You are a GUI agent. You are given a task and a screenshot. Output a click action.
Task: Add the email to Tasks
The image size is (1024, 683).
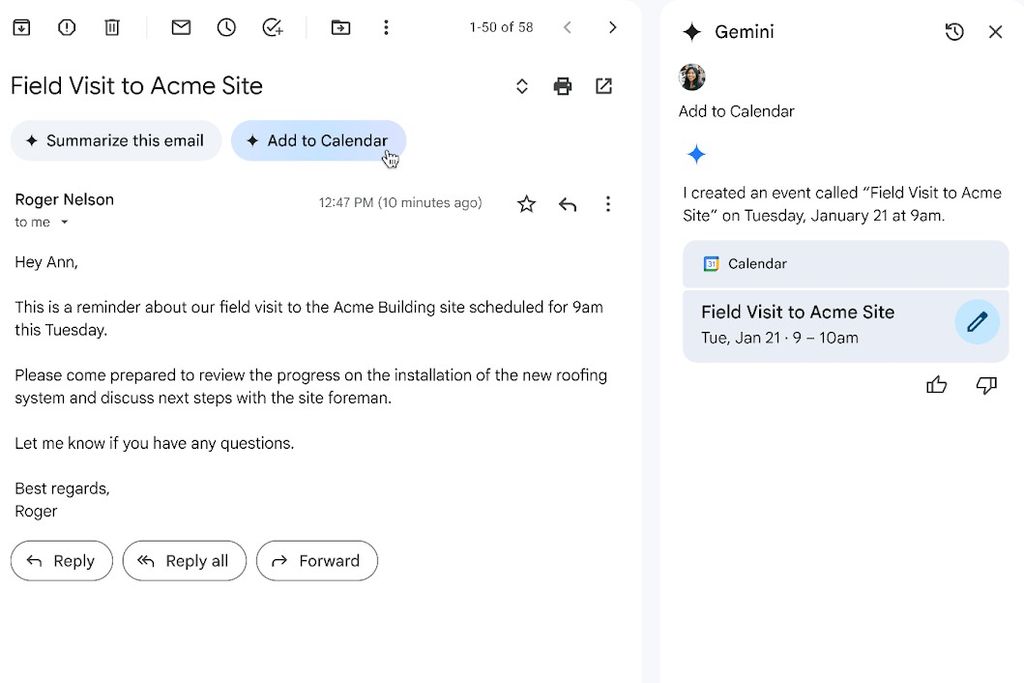(x=272, y=27)
